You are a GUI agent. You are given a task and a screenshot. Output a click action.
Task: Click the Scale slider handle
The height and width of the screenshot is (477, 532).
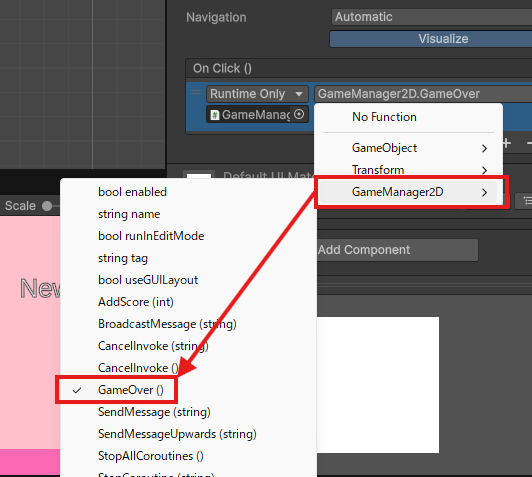click(47, 206)
